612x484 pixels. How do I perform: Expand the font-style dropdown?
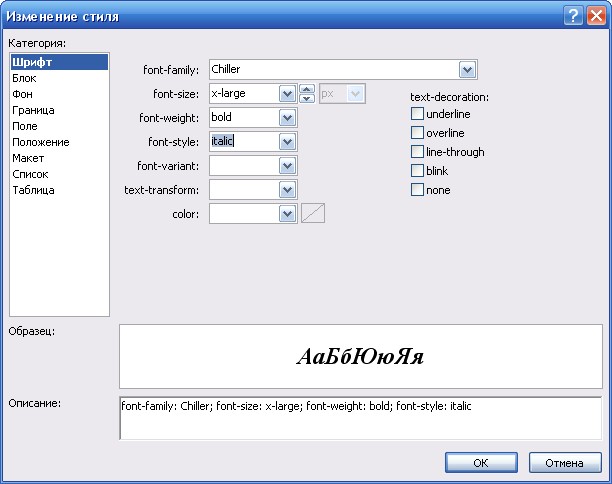(287, 142)
